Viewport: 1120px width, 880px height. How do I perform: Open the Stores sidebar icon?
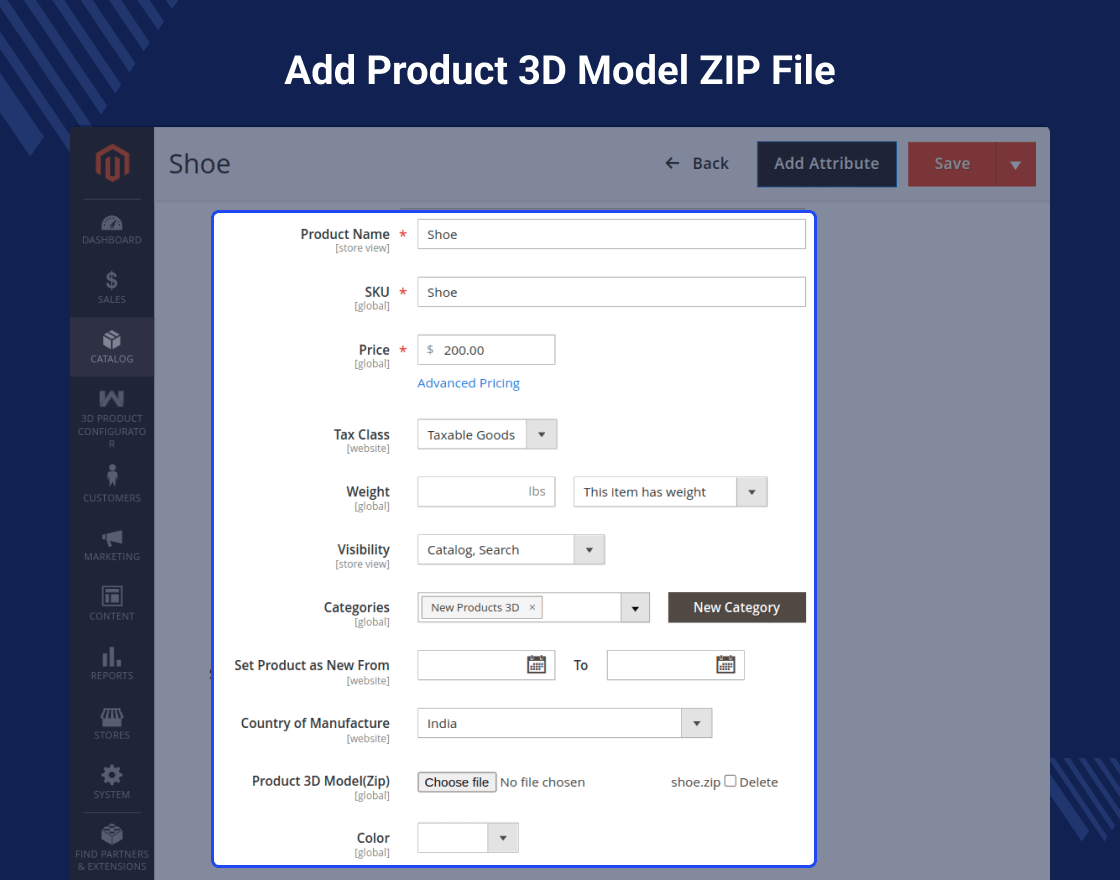click(x=112, y=717)
